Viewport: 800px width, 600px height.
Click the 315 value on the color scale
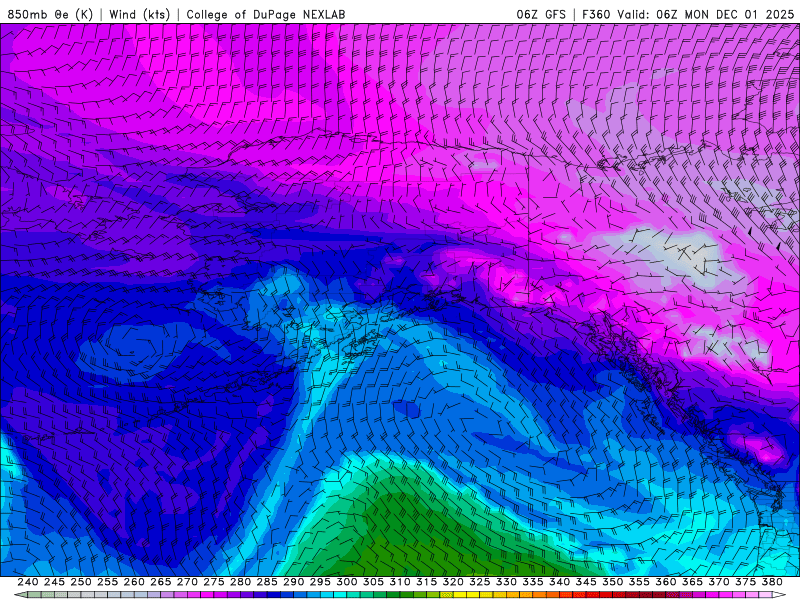coord(427,582)
